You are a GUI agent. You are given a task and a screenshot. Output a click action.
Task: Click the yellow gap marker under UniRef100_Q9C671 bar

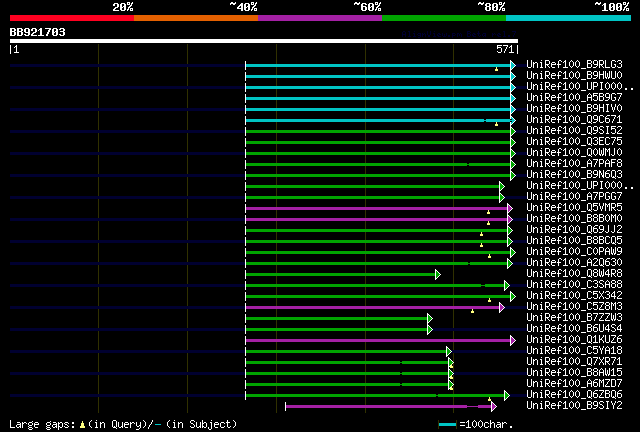pos(496,124)
